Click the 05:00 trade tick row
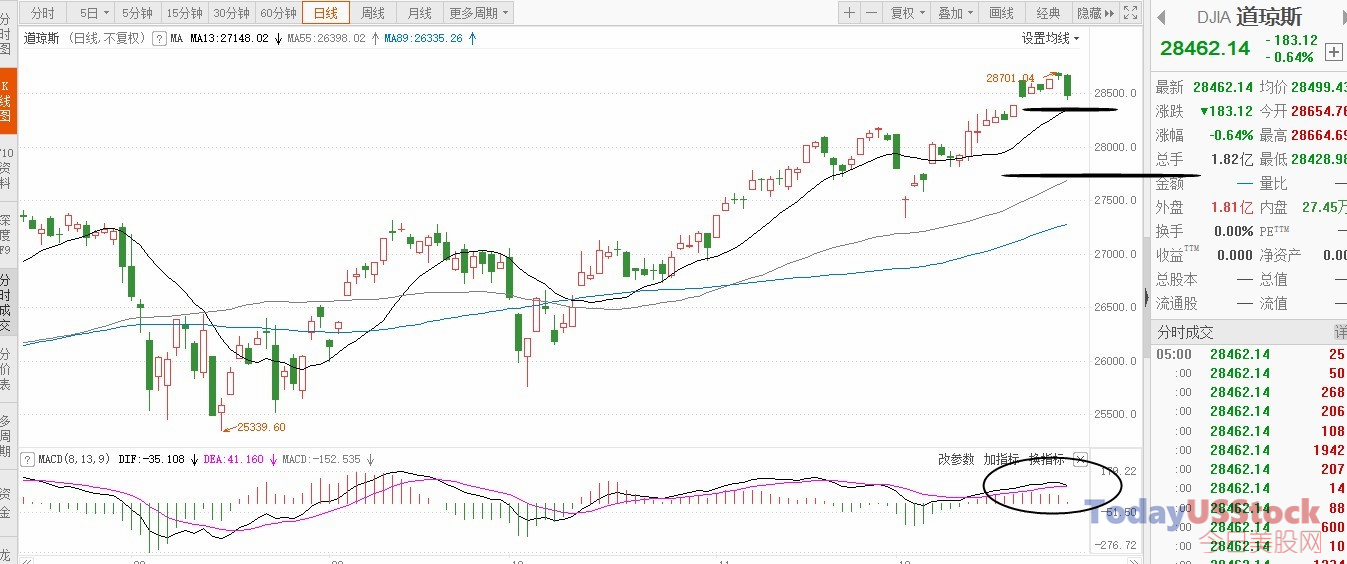Screen dimensions: 1347x564 click(1250, 354)
